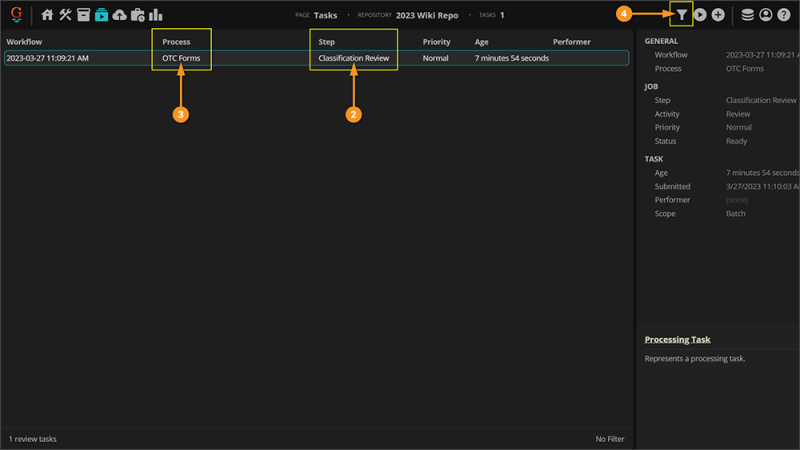800x450 pixels.
Task: Open the Stats bar chart icon
Action: [x=156, y=15]
